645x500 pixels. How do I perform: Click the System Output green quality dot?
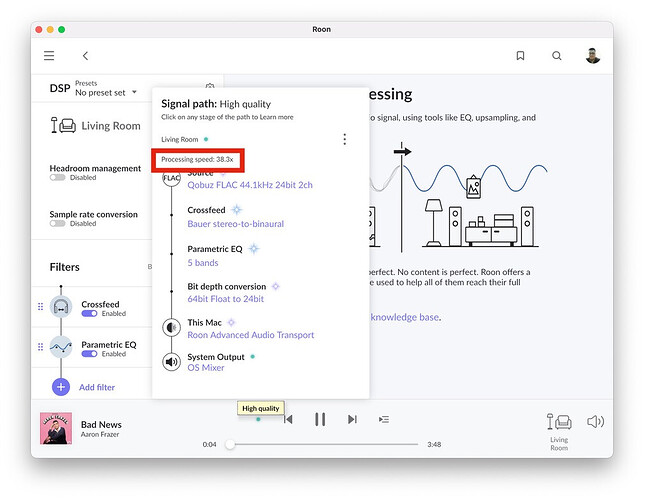point(253,357)
